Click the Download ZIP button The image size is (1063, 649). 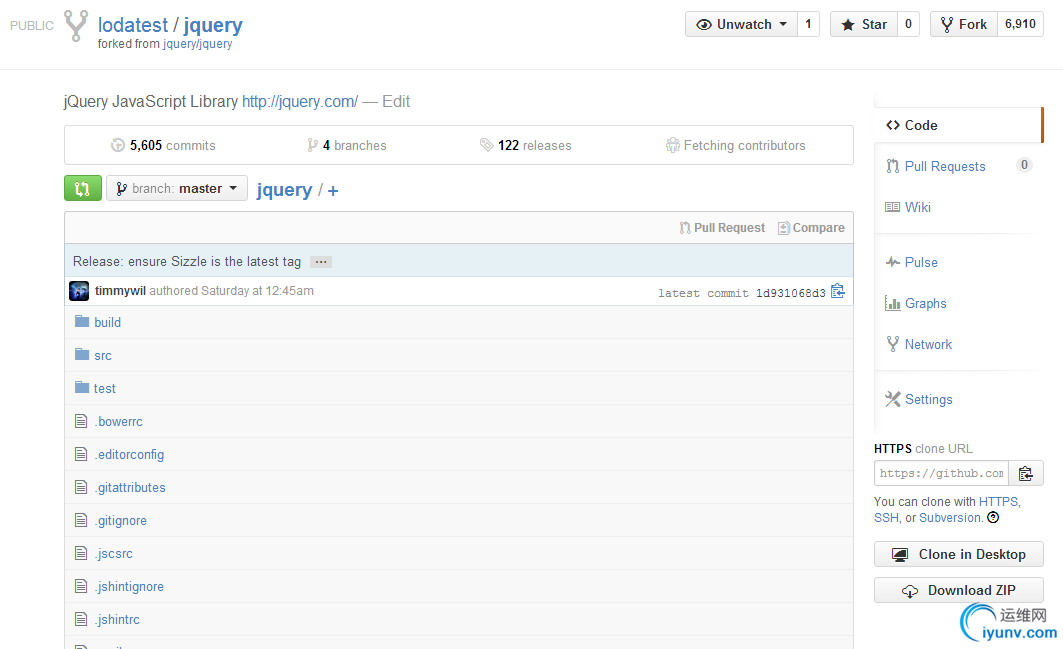tap(959, 590)
